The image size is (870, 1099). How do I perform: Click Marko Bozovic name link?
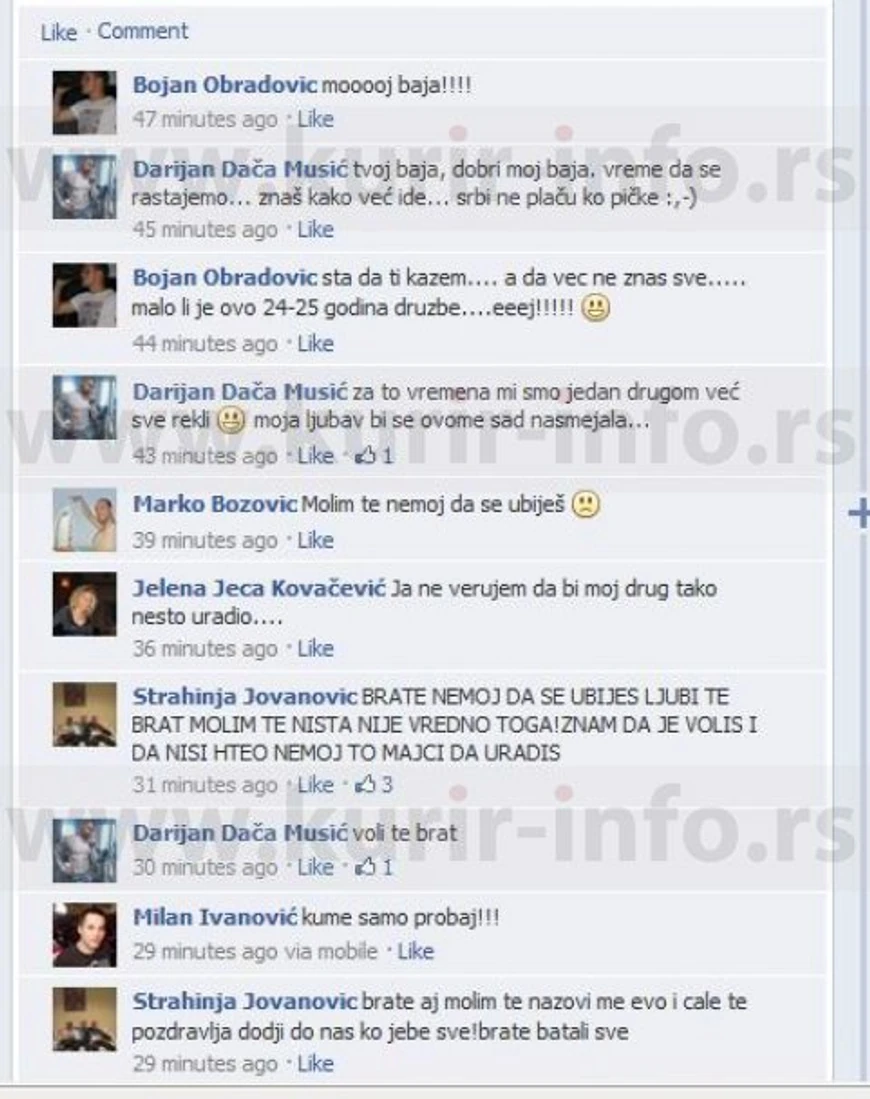[215, 504]
